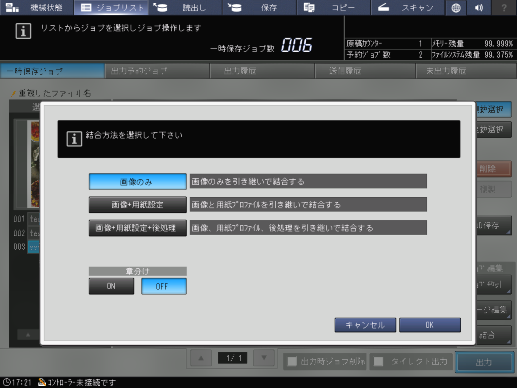Click the メモリー残量 99.999% value
Image resolution: width=517 pixels, height=388 pixels.
[498, 44]
